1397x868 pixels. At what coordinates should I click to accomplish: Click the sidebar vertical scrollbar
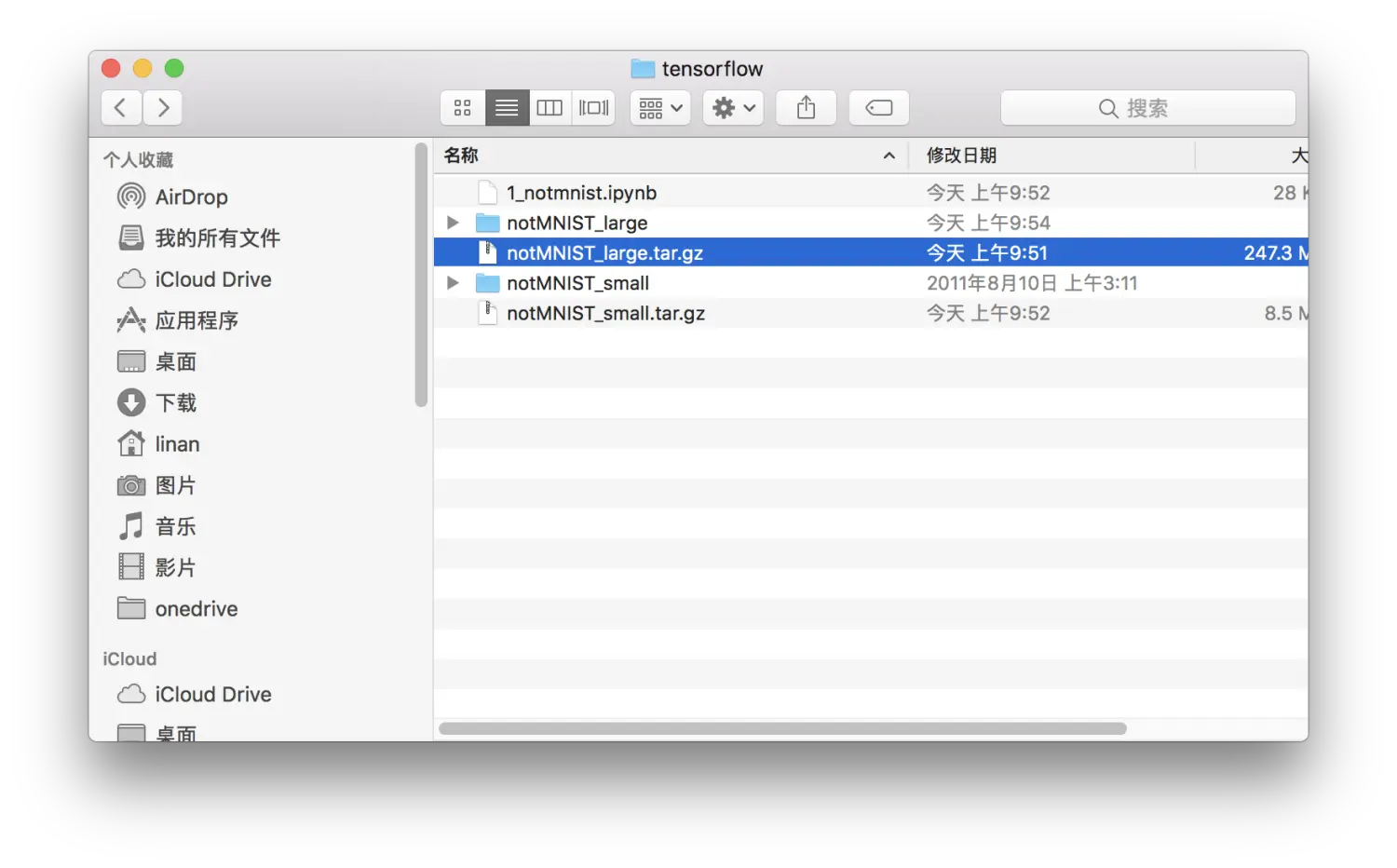[421, 276]
